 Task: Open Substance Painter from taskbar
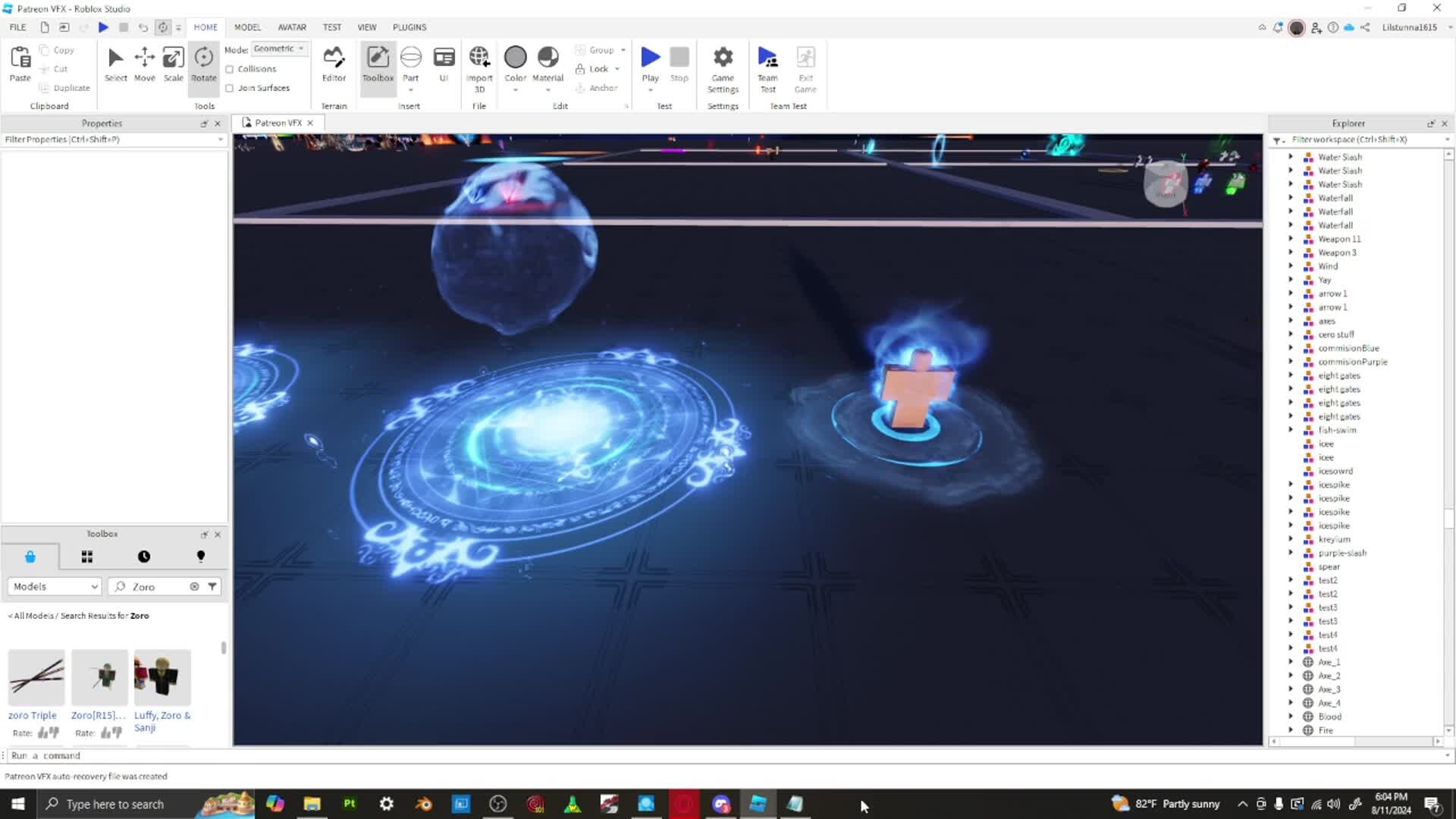[x=350, y=804]
